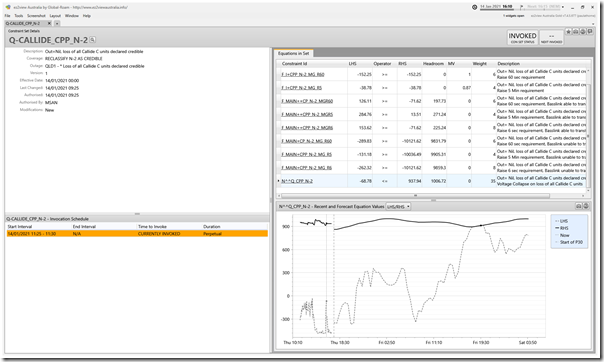Click the black marker point on the RHS line
The image size is (604, 362).
tap(481, 225)
